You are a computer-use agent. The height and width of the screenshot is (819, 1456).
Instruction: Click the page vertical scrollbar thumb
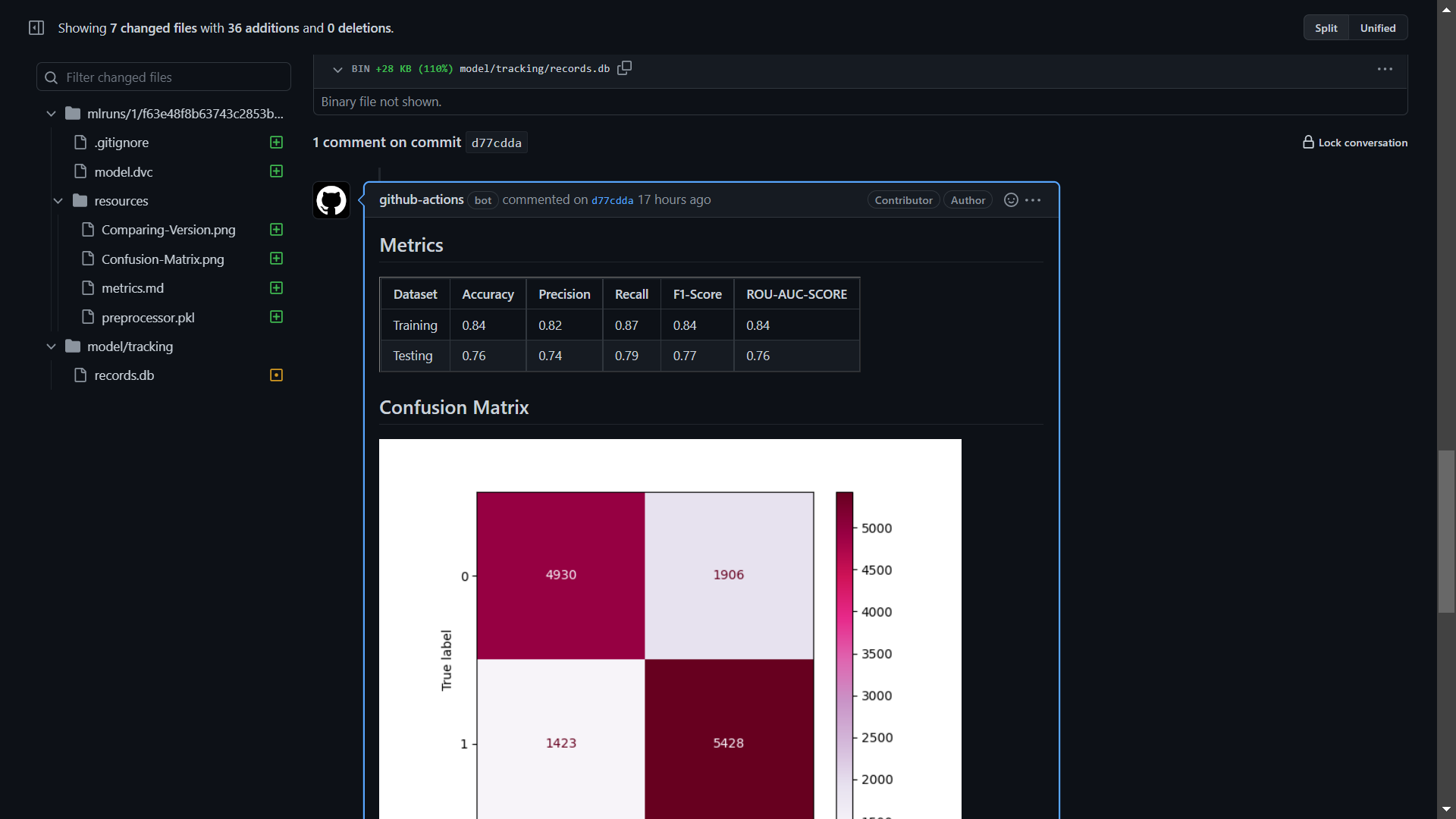click(x=1446, y=532)
